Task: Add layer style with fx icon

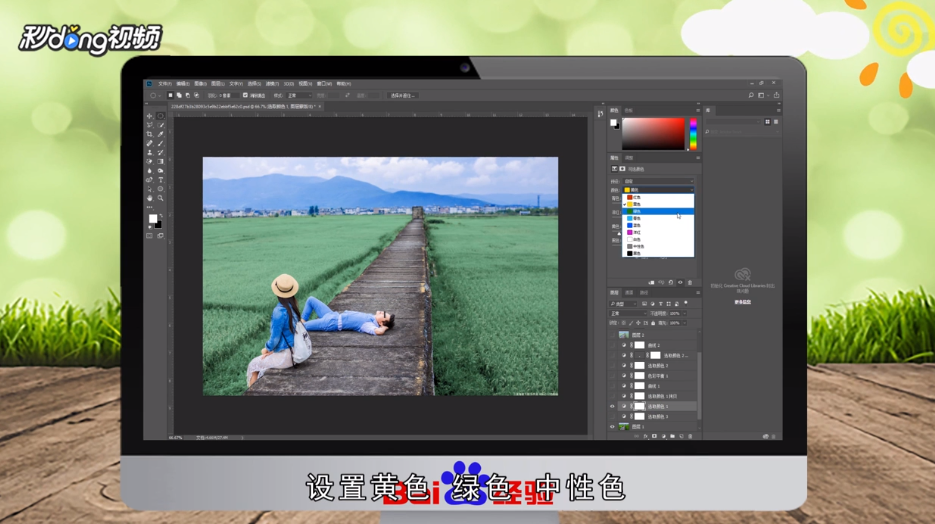Action: 645,436
